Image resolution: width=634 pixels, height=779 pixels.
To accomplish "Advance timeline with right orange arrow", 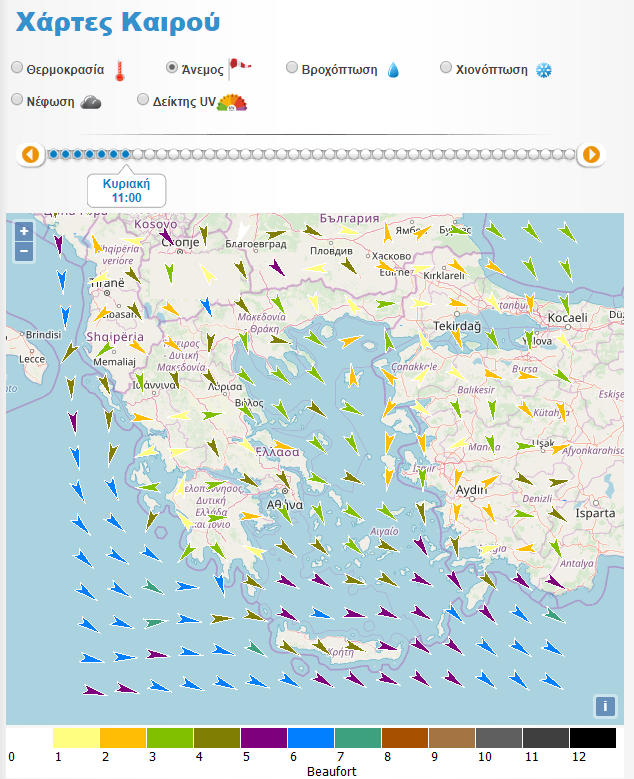I will coord(591,154).
